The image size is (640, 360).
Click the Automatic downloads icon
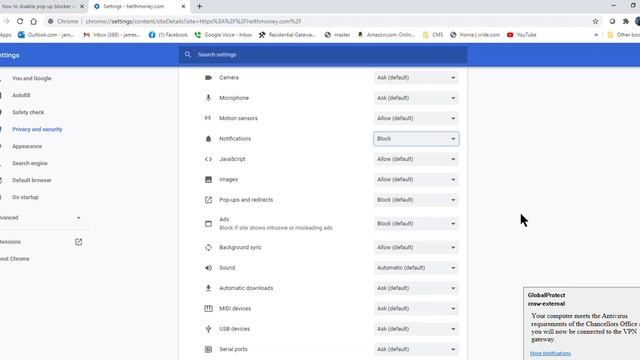point(208,288)
